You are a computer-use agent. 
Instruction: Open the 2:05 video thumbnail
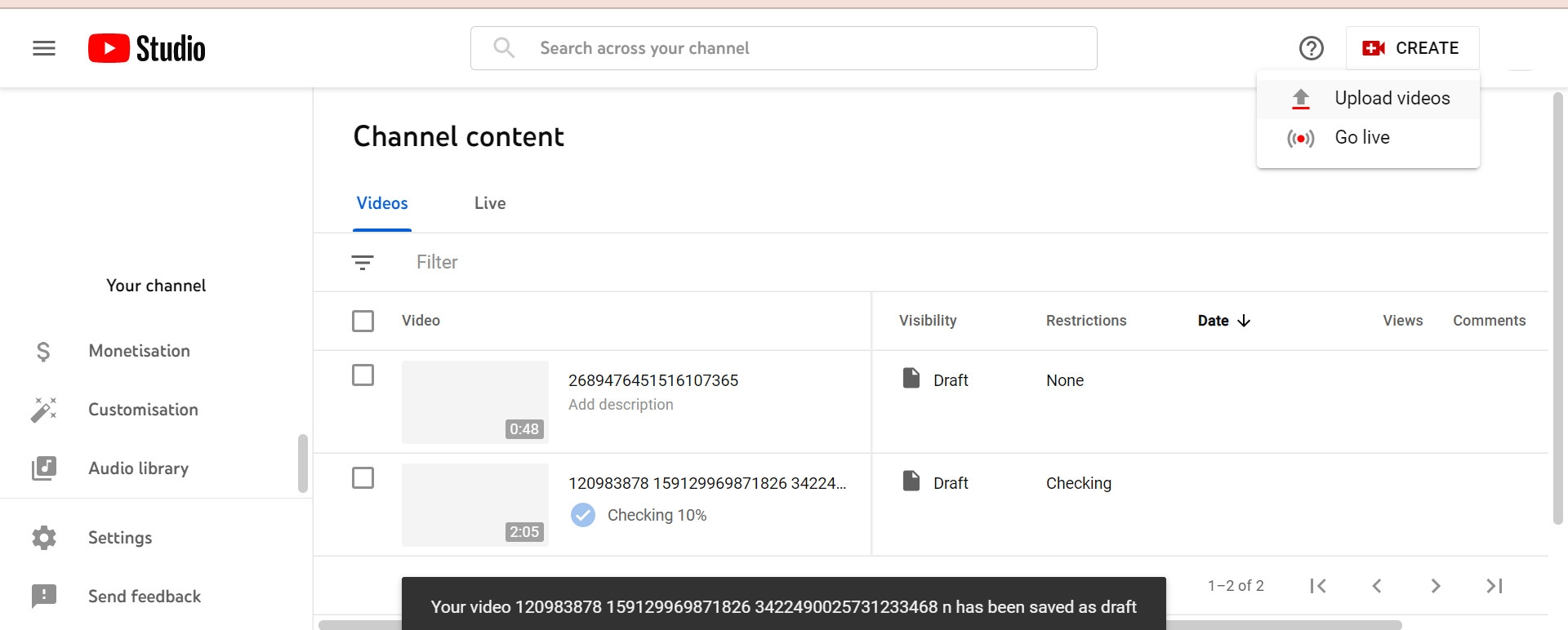pos(475,505)
